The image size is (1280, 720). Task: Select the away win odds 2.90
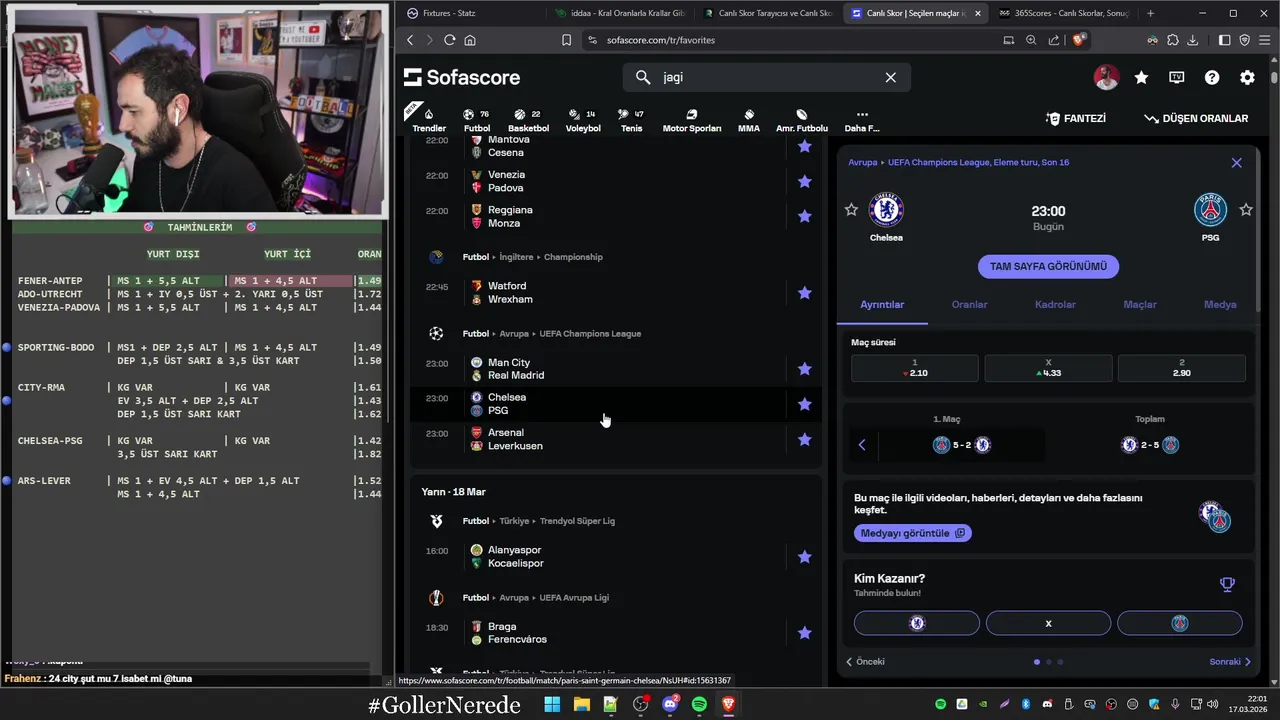1182,368
